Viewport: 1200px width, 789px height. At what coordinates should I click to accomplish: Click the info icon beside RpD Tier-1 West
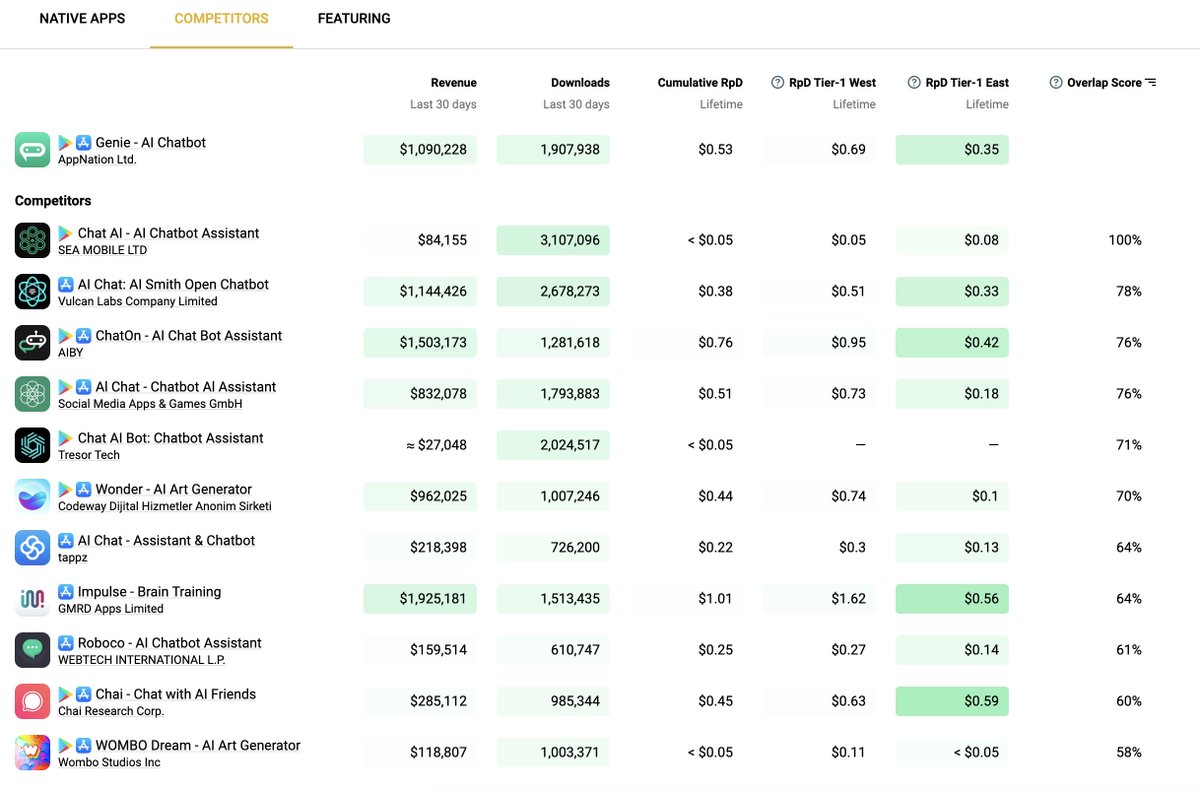(779, 82)
